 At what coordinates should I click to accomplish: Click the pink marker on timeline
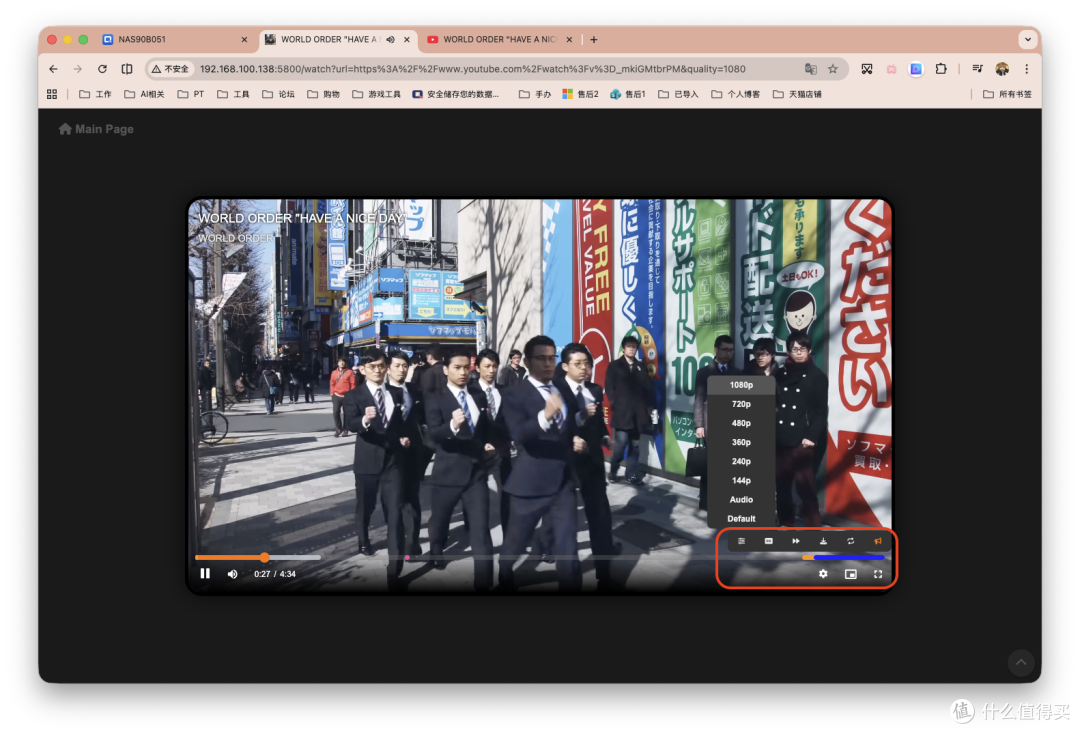[x=407, y=557]
